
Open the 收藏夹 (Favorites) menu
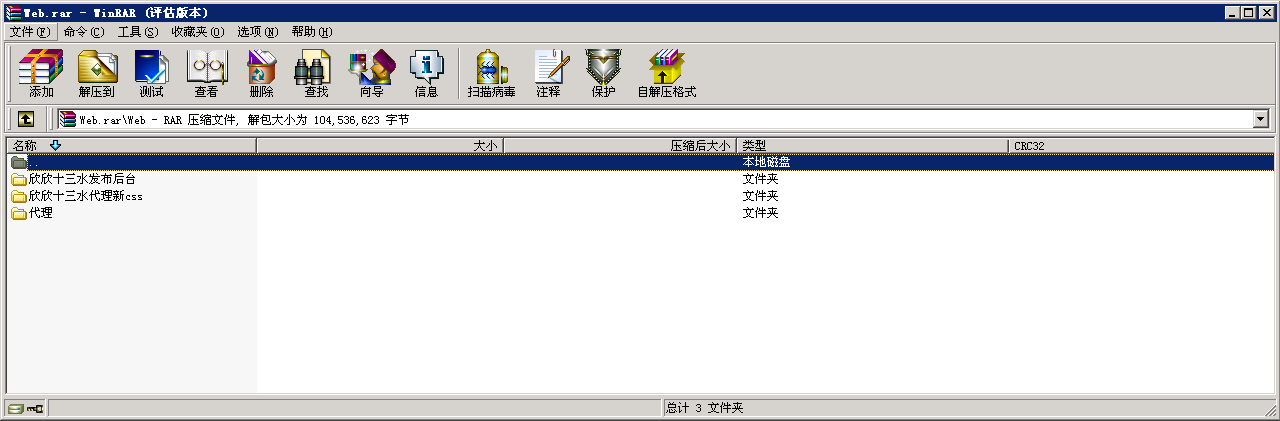(197, 32)
